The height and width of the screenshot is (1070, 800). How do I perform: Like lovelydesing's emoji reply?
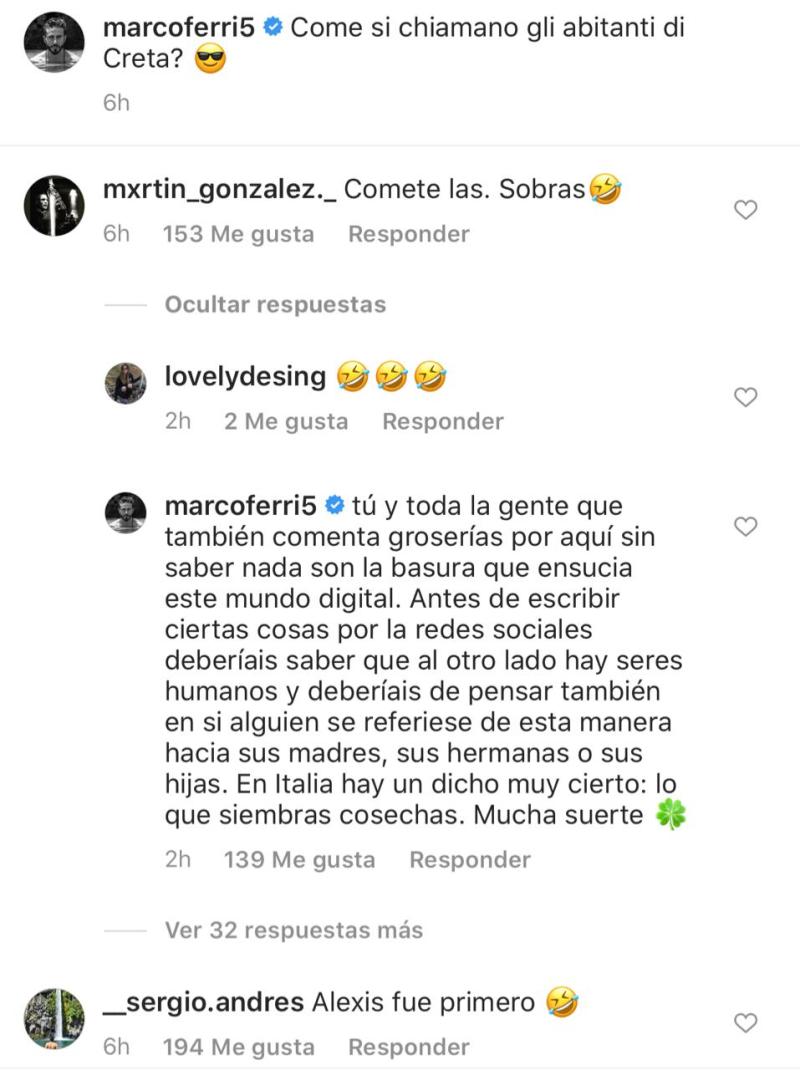746,398
